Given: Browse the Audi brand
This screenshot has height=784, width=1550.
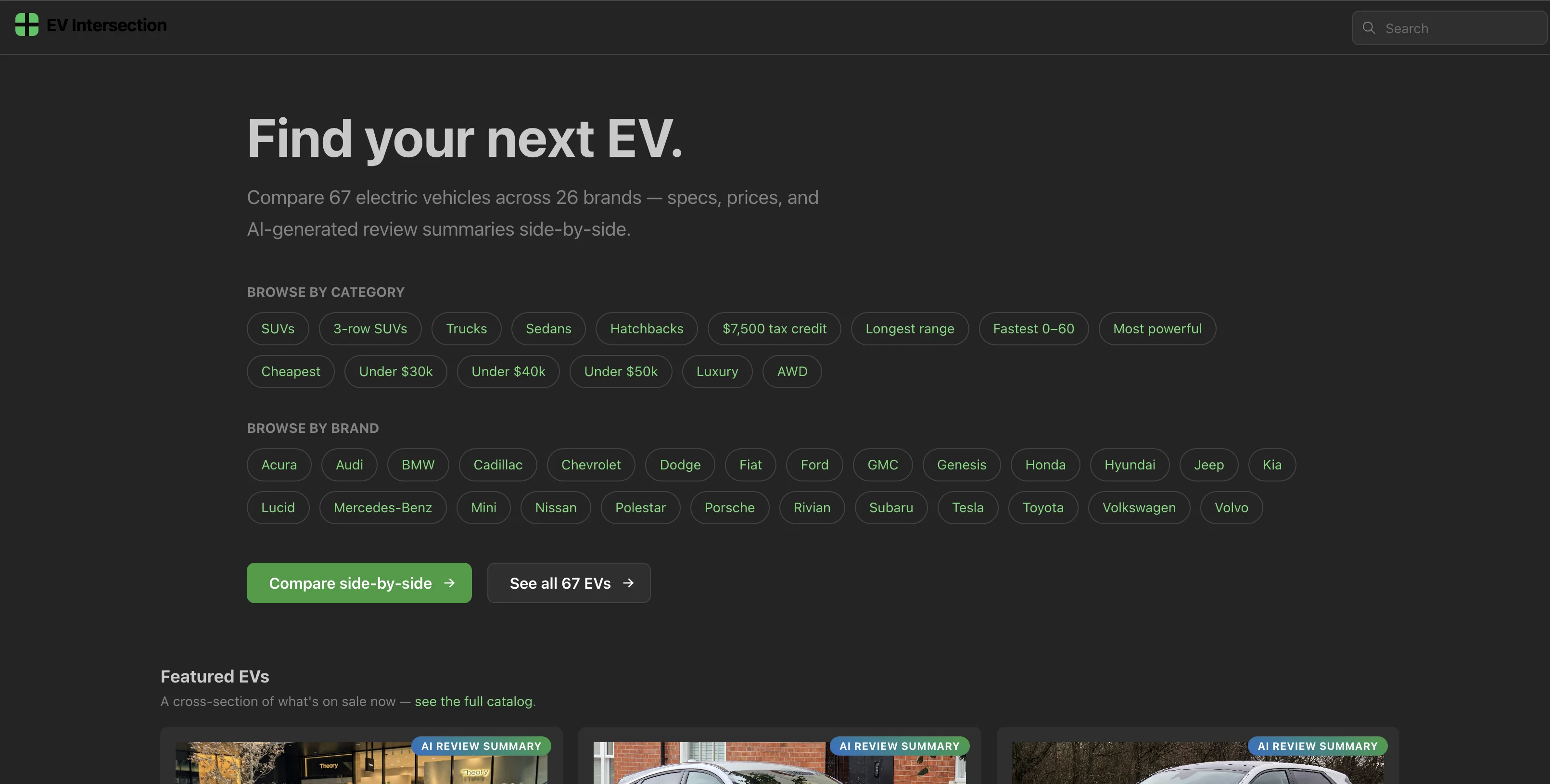Looking at the screenshot, I should click(349, 465).
